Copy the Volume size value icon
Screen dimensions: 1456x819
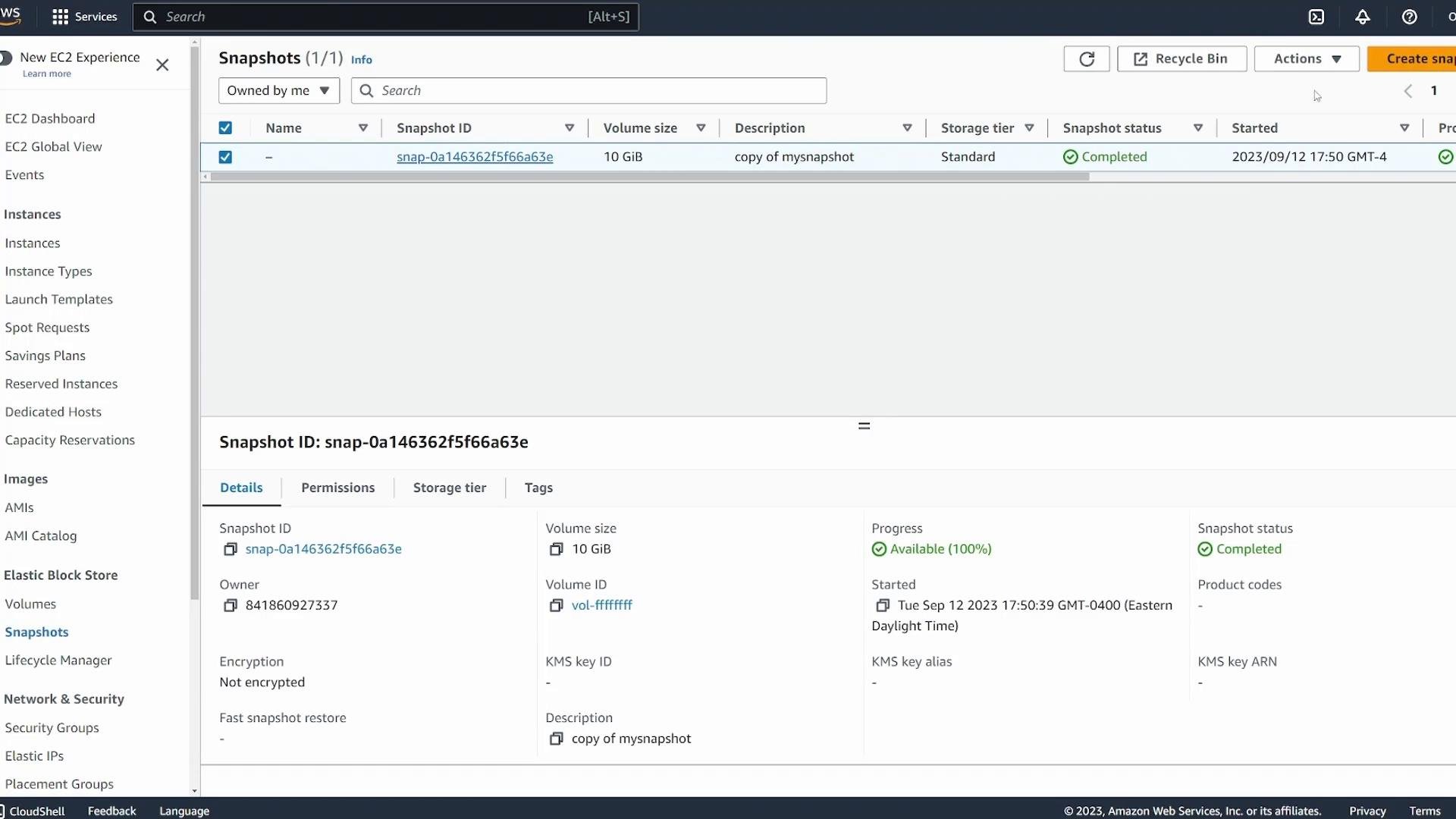(557, 549)
